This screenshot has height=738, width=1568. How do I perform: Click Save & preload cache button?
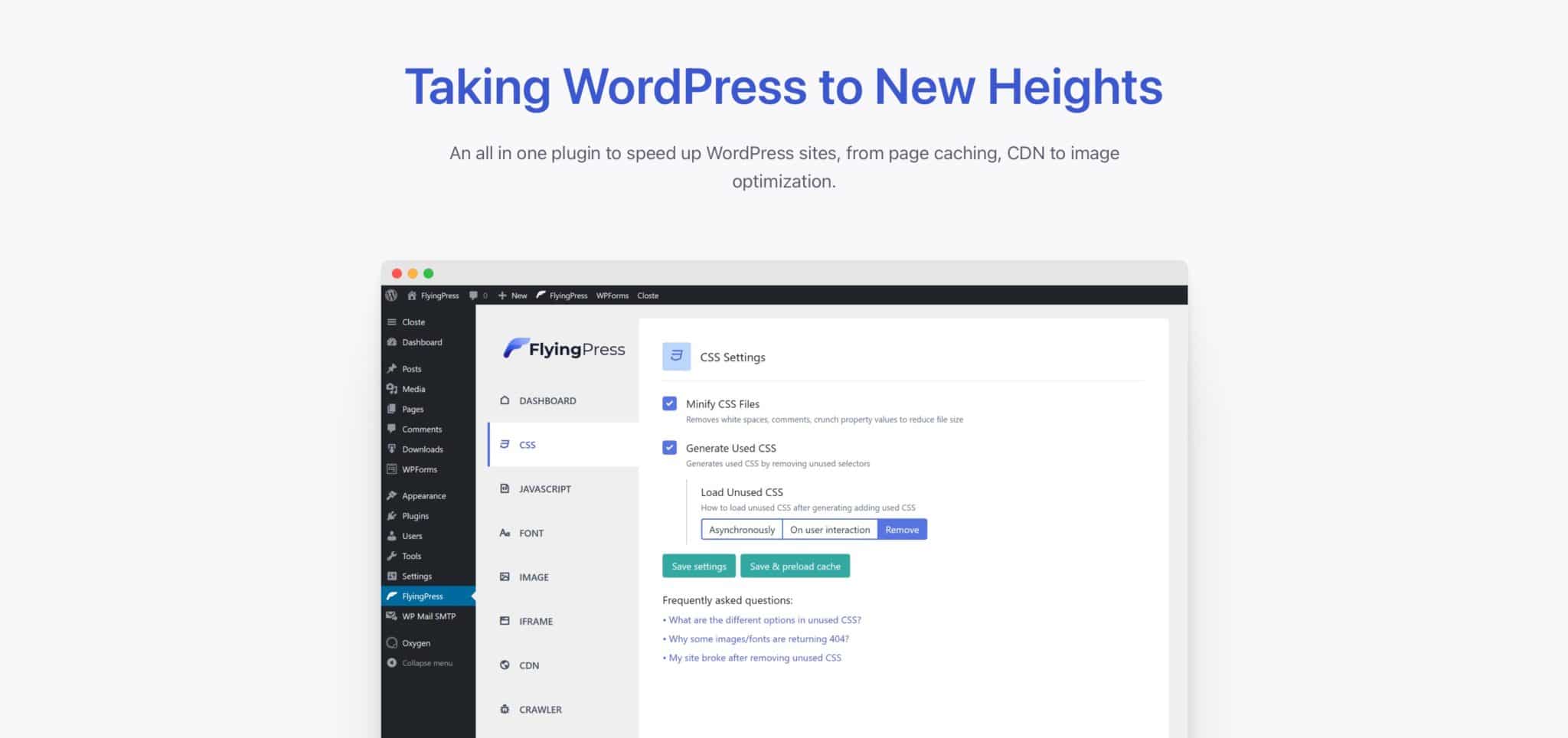click(795, 567)
